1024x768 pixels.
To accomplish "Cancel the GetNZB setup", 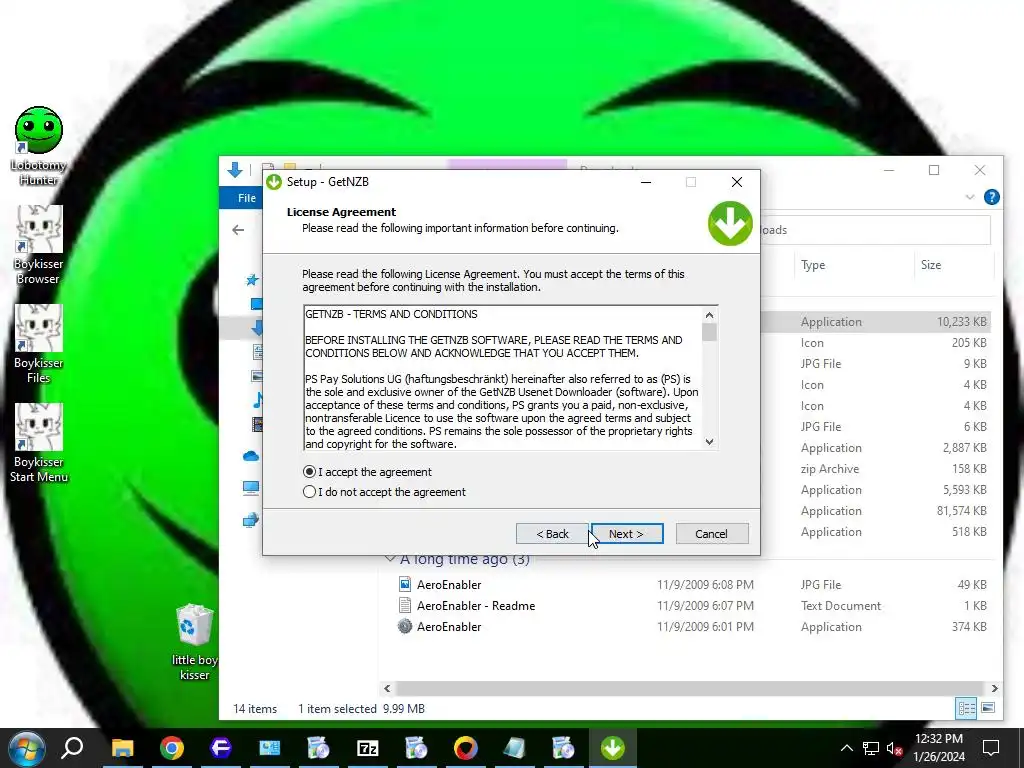I will tap(711, 534).
